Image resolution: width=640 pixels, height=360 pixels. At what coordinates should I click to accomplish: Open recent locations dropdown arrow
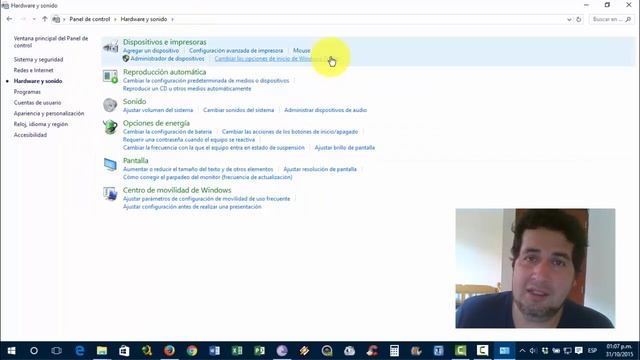tap(34, 19)
